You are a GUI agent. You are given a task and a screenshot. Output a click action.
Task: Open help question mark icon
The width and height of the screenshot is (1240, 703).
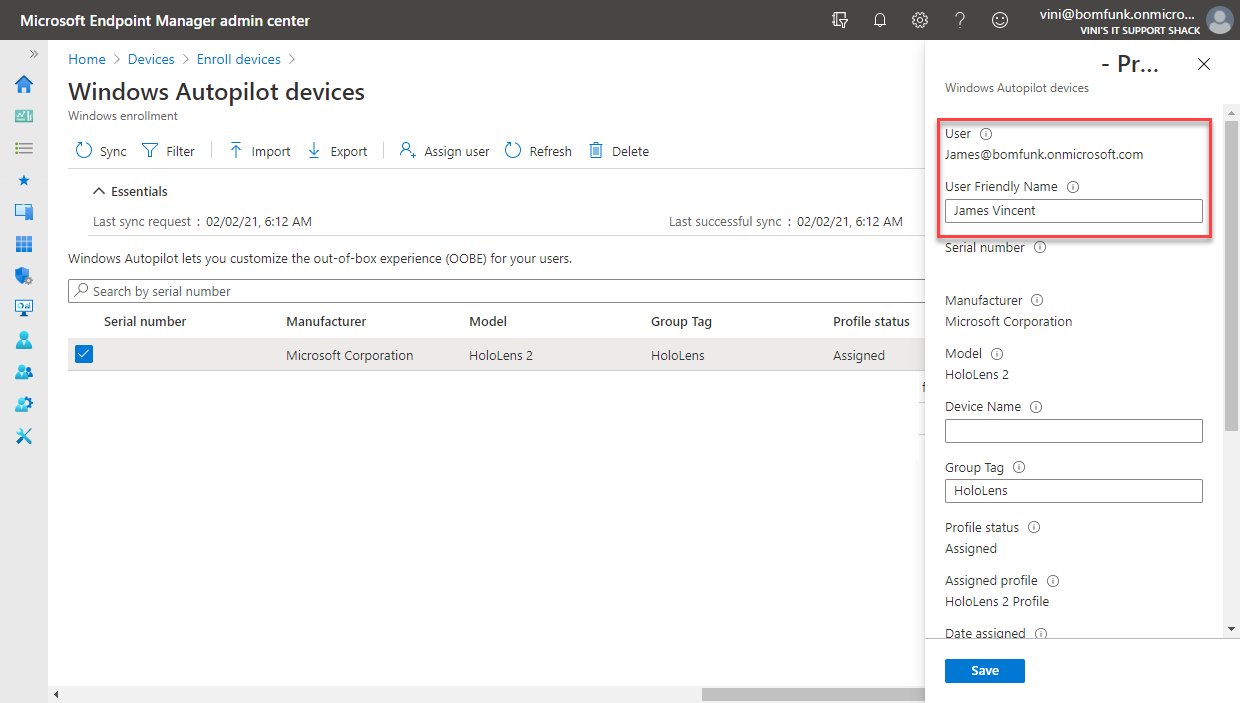pyautogui.click(x=960, y=20)
